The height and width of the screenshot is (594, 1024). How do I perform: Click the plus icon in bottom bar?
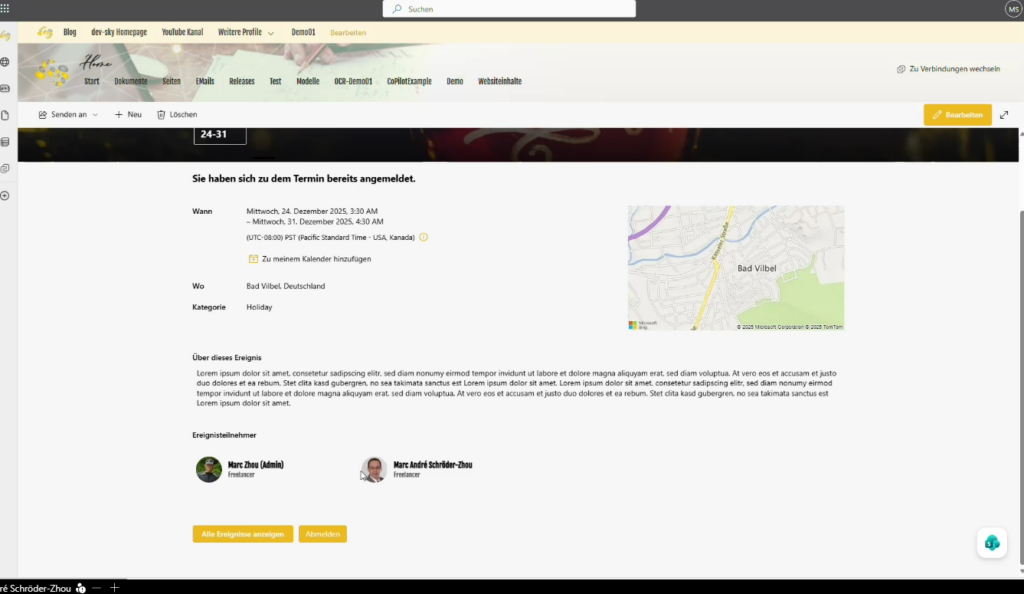point(114,588)
